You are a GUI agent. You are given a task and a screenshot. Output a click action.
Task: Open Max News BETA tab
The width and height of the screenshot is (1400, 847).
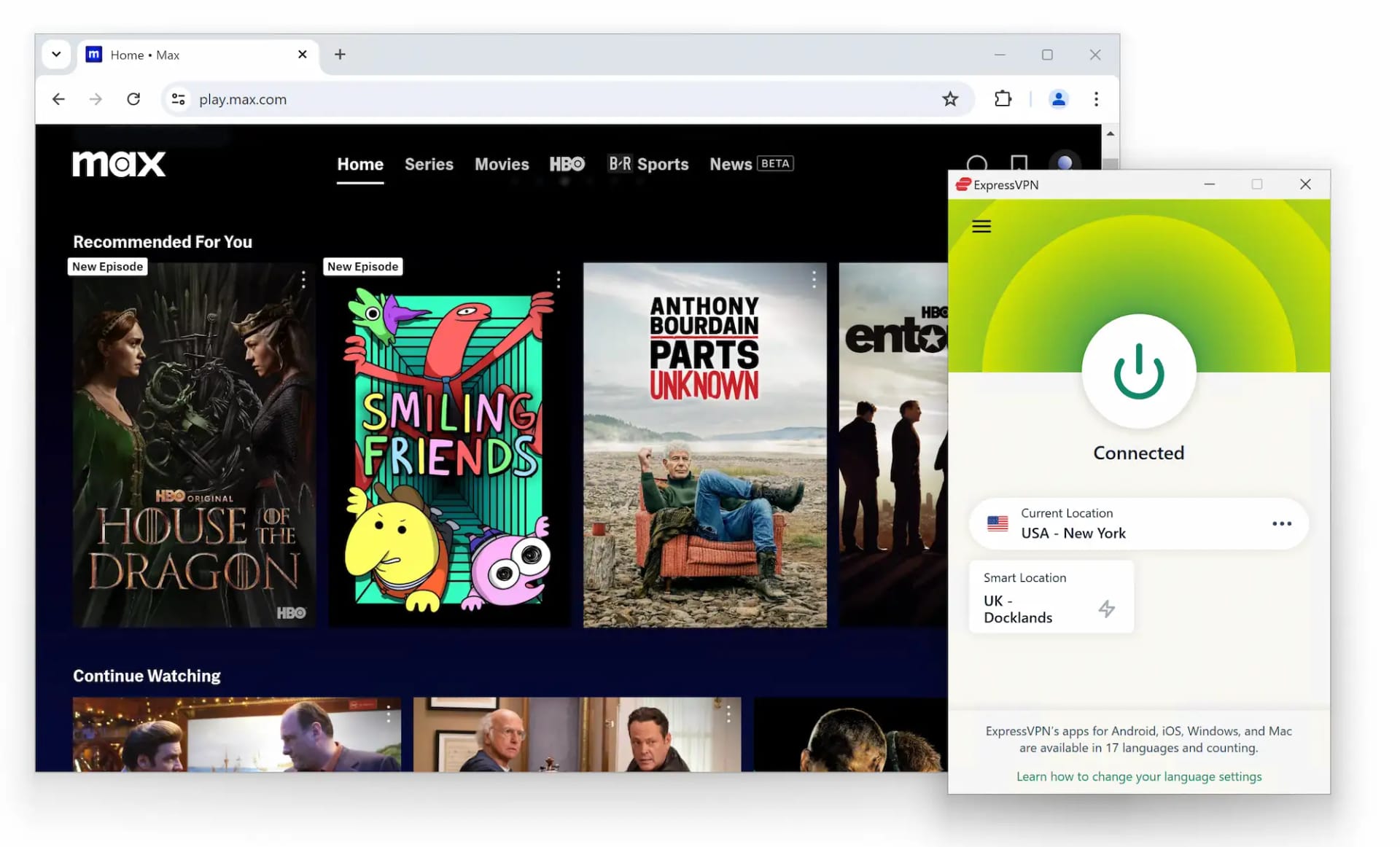click(x=752, y=164)
